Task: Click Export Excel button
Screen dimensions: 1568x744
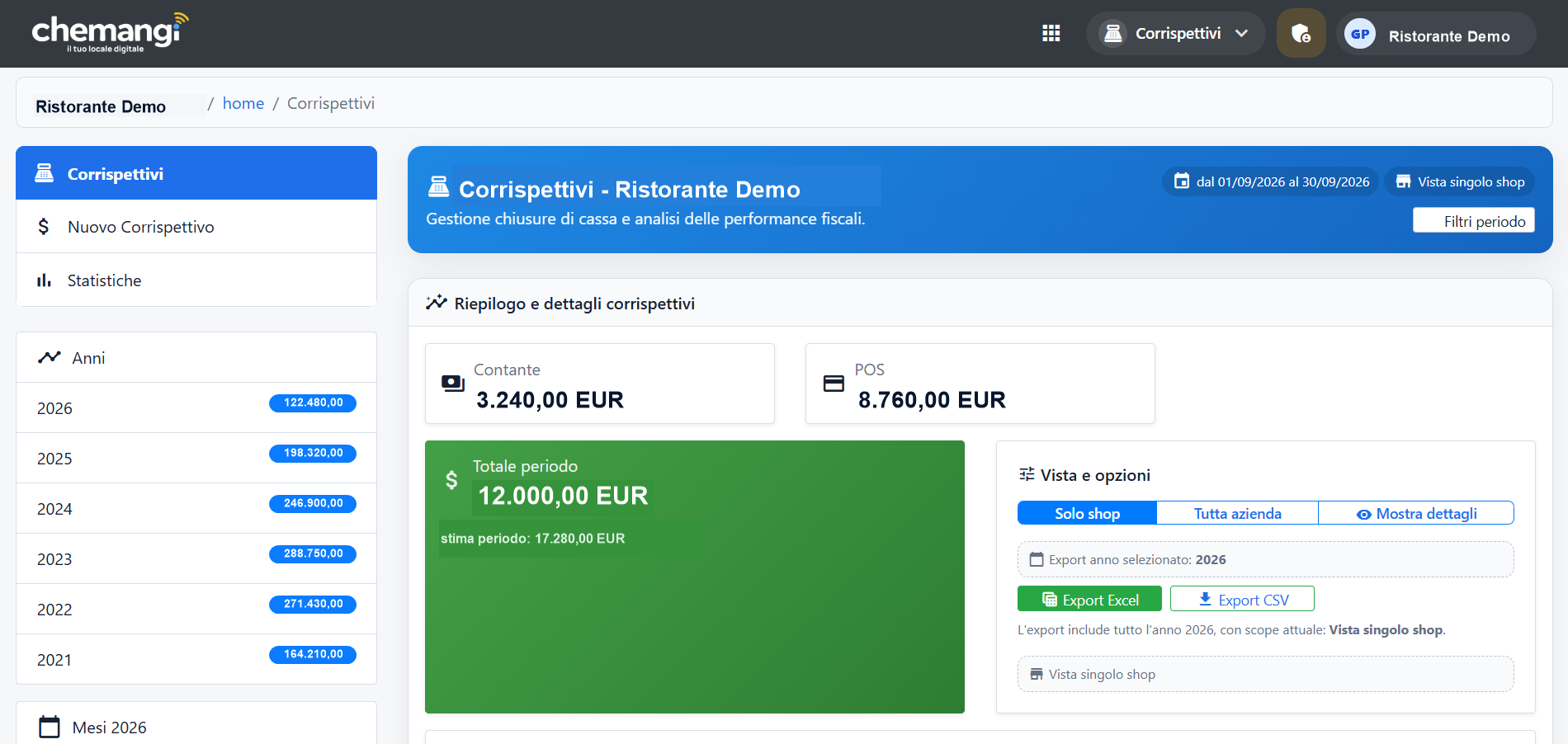Action: [1089, 599]
